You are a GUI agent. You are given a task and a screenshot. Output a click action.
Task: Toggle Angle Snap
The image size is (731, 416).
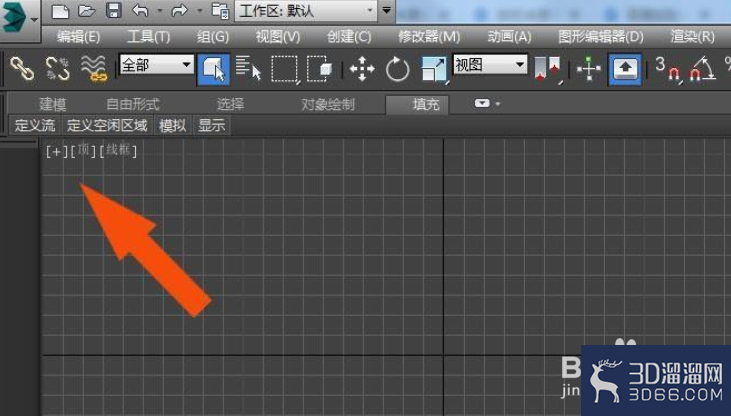coord(703,69)
